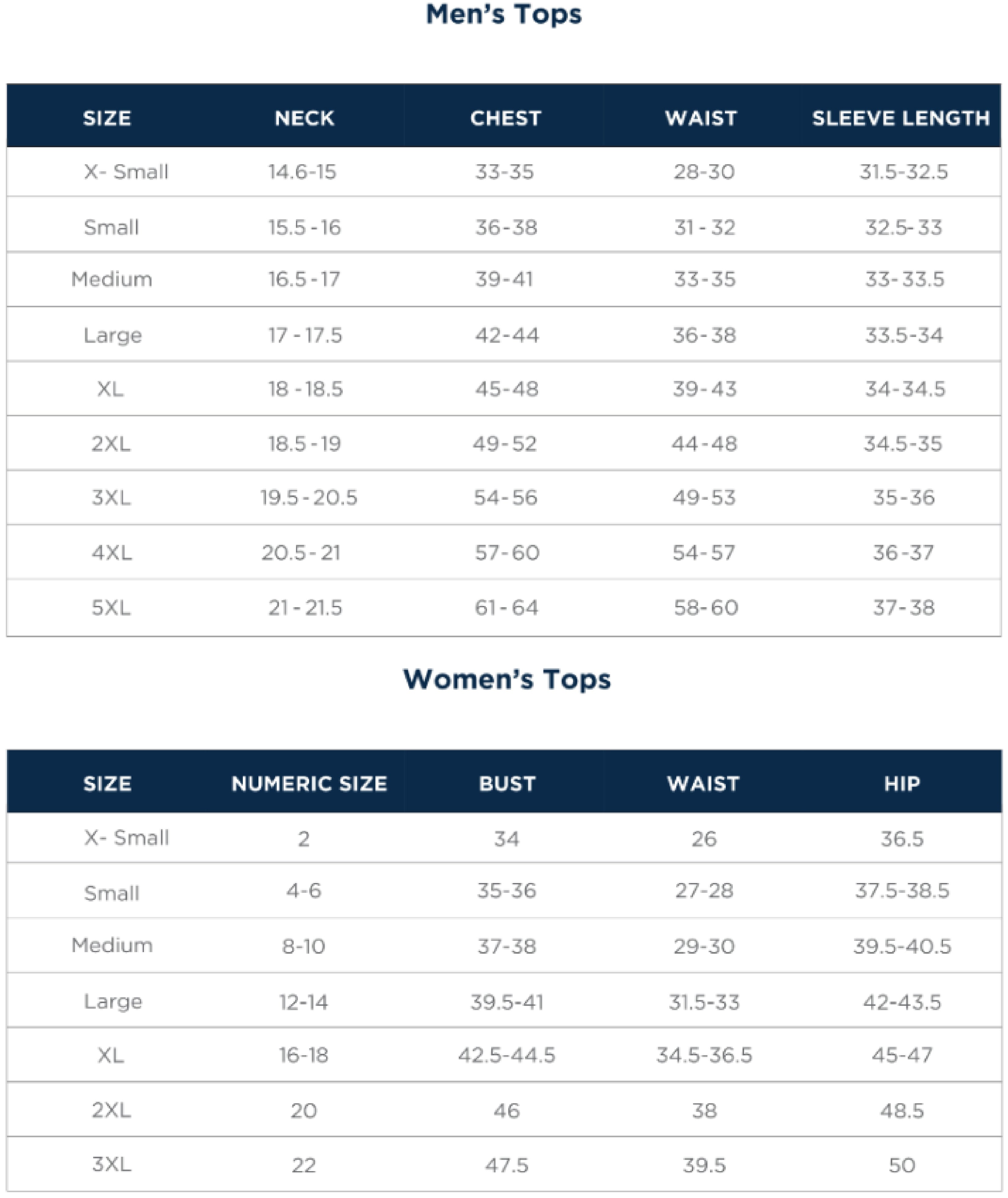Select neck value 19.5-20.5 in men's table
This screenshot has height=1198, width=1008.
[309, 498]
